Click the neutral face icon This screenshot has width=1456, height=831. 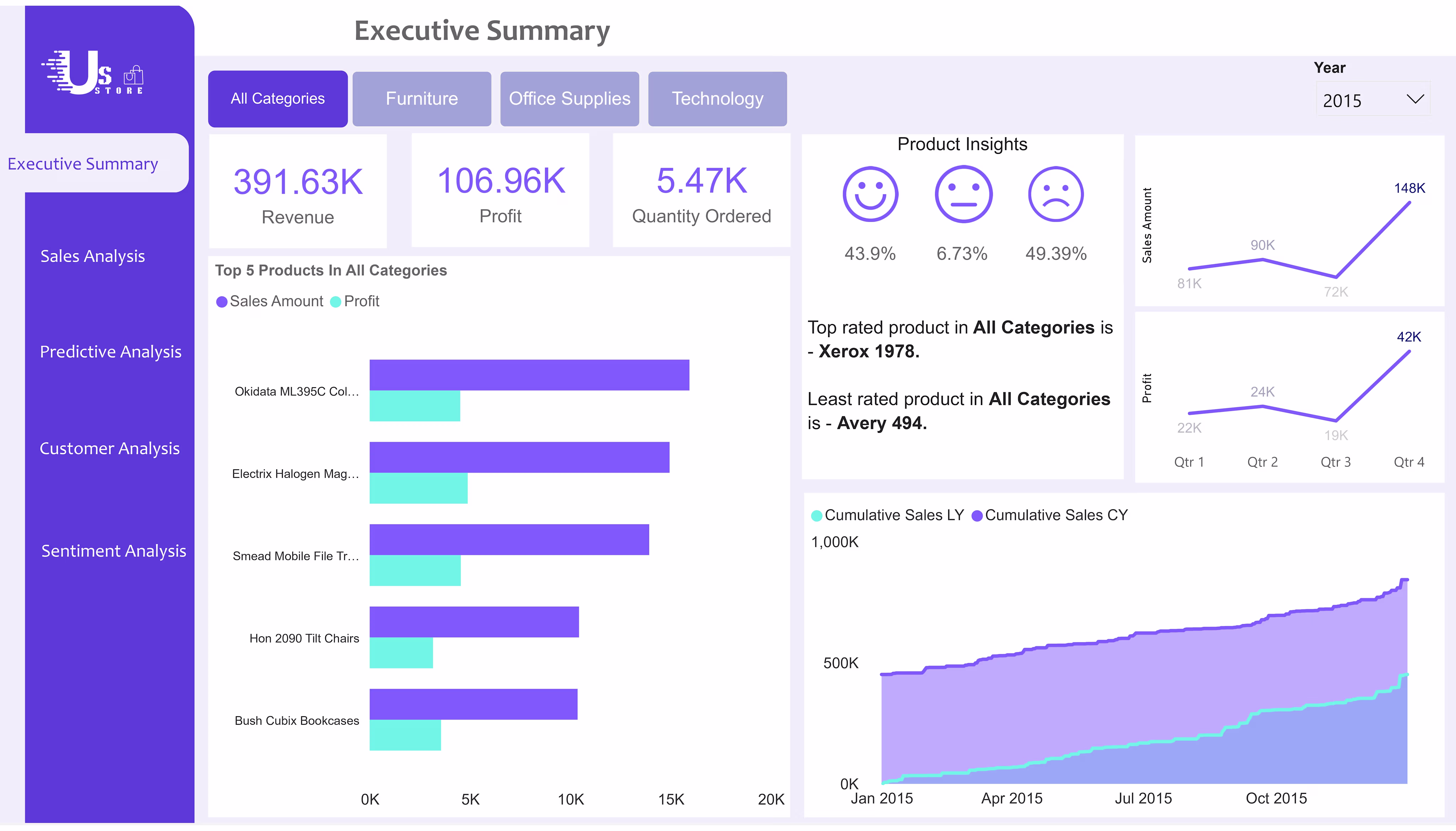(963, 195)
